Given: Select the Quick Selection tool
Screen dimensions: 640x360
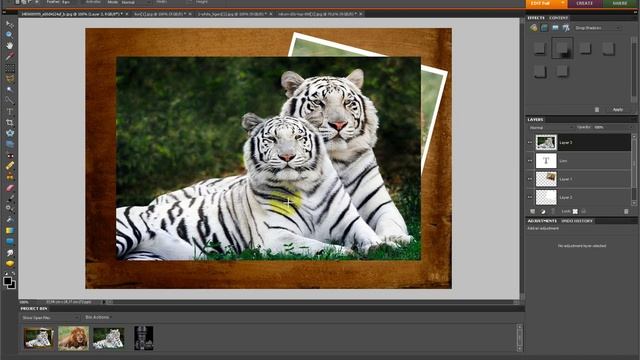Looking at the screenshot, I should coord(9,100).
